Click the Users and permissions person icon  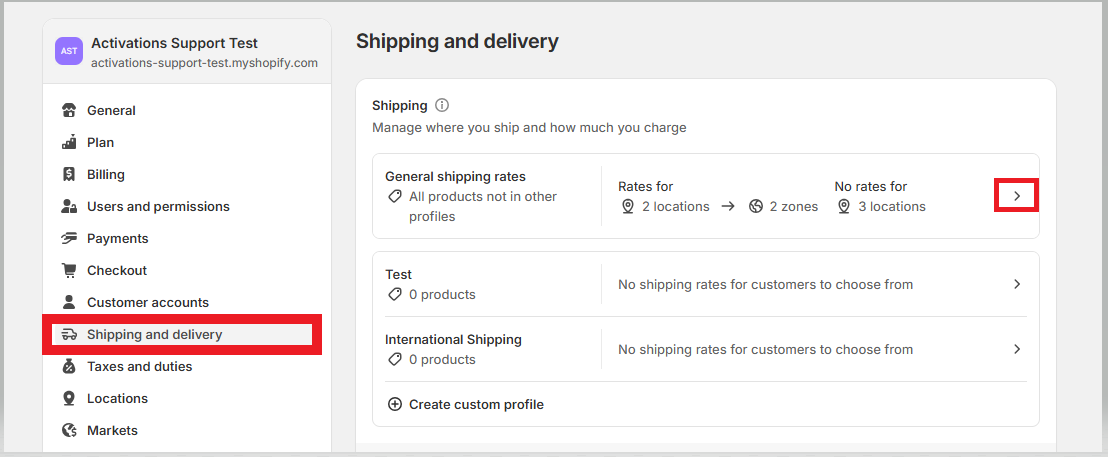pyautogui.click(x=69, y=206)
